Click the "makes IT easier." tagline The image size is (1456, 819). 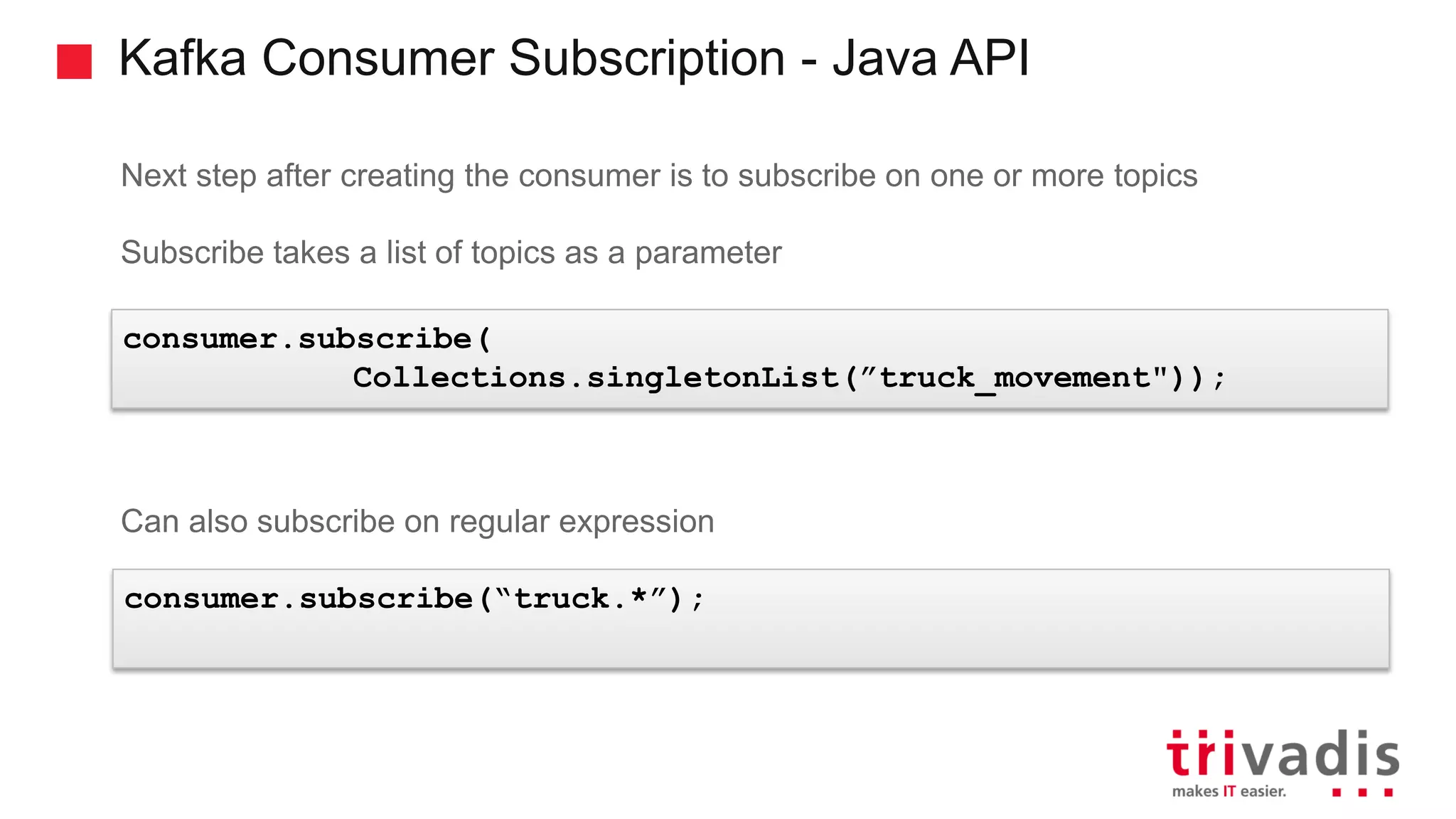click(1229, 791)
